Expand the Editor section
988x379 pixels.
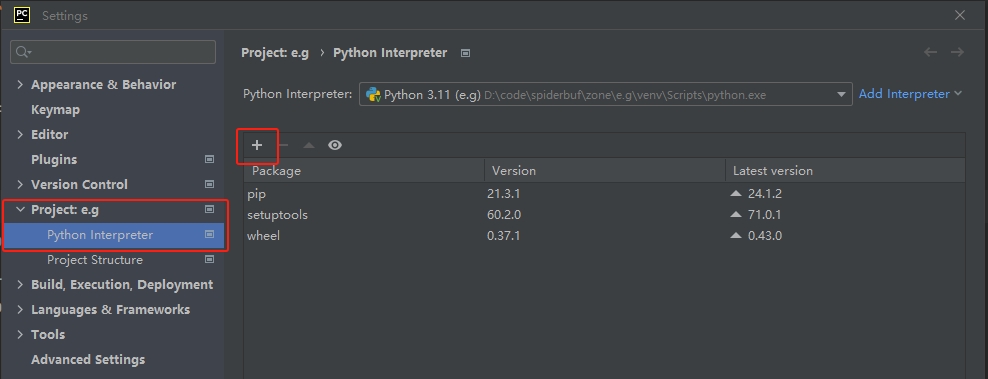[20, 134]
